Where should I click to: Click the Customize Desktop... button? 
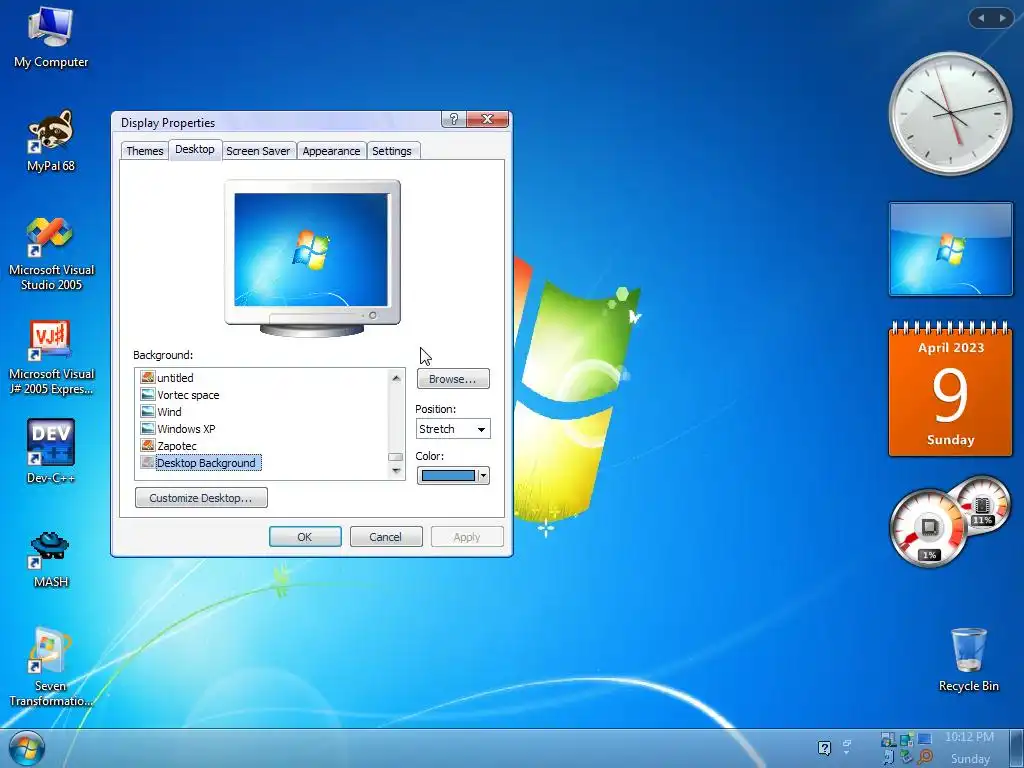coord(201,498)
